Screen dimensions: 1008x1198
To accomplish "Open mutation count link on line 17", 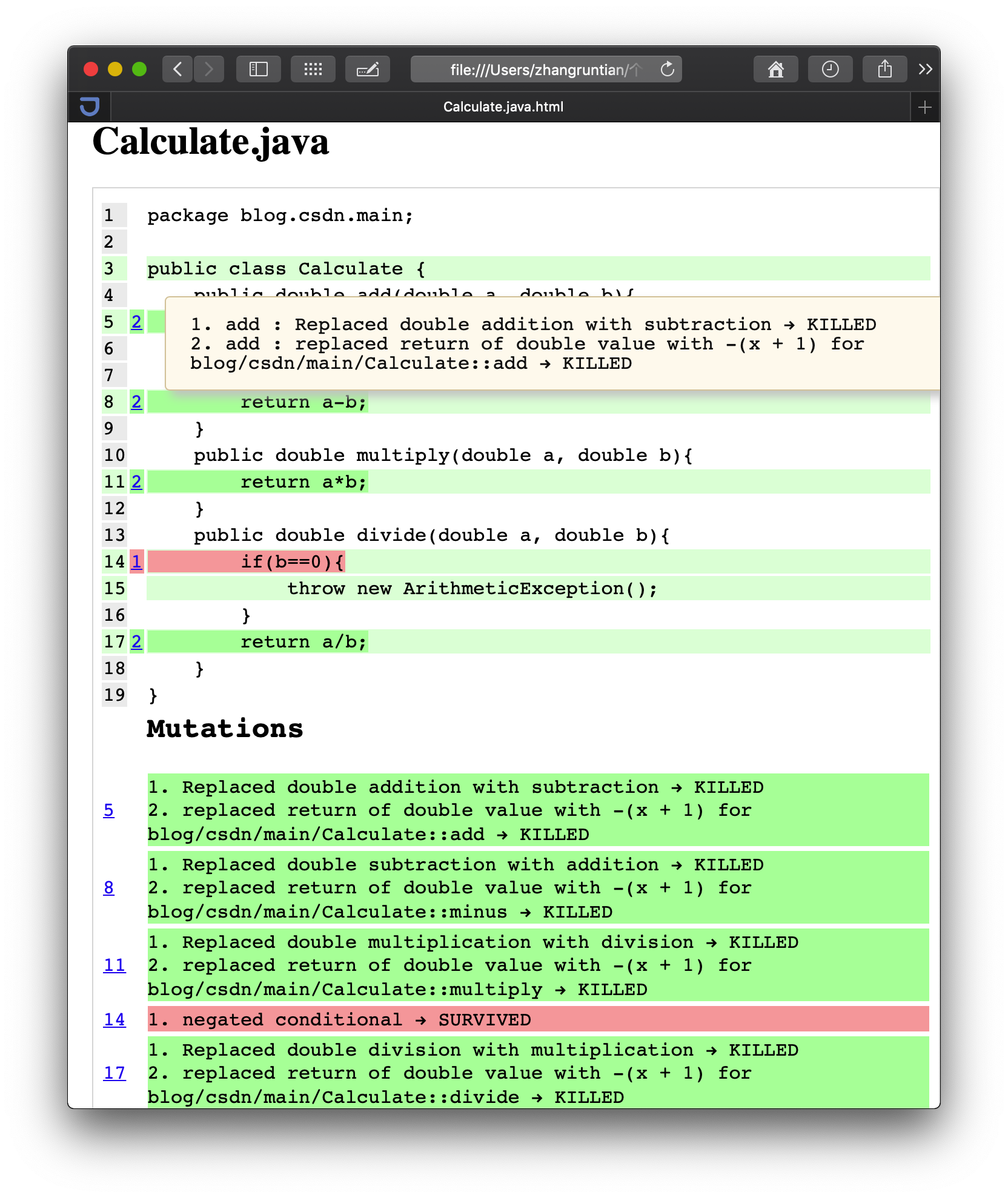I will point(136,641).
